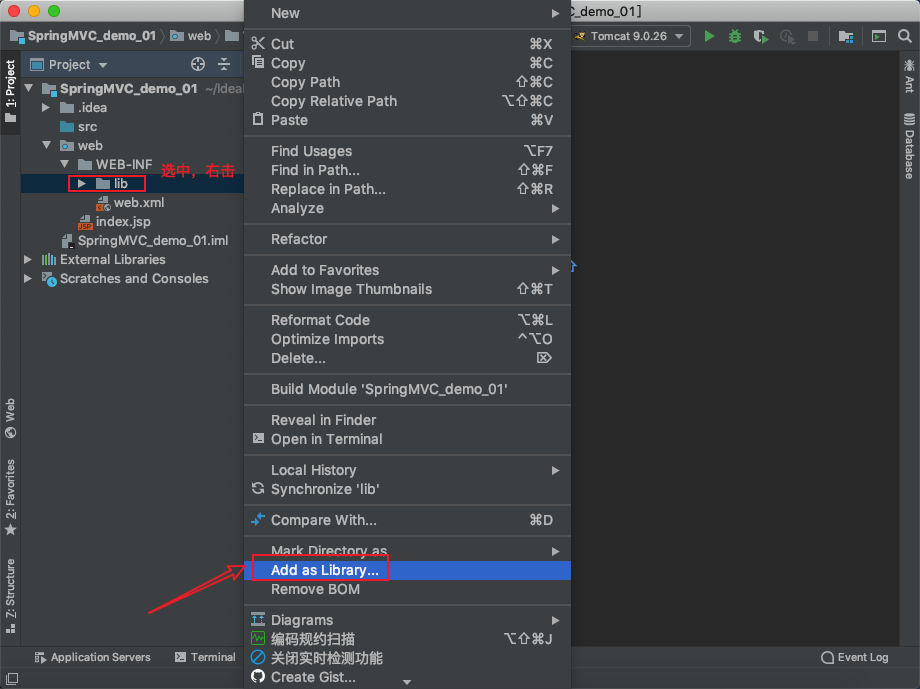This screenshot has width=920, height=689.
Task: Expand the .idea folder
Action: 46,107
